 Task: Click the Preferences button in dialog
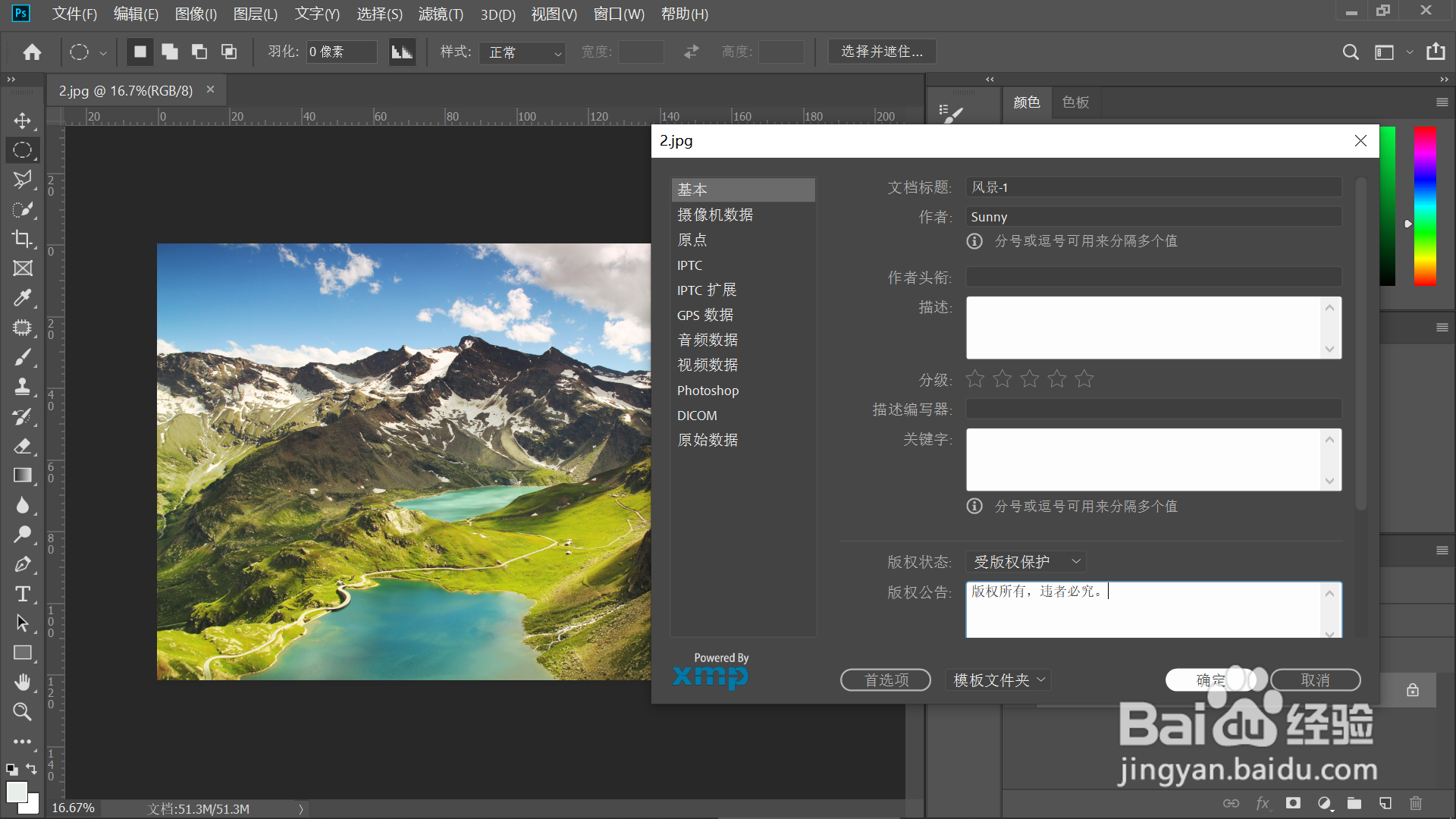[885, 680]
